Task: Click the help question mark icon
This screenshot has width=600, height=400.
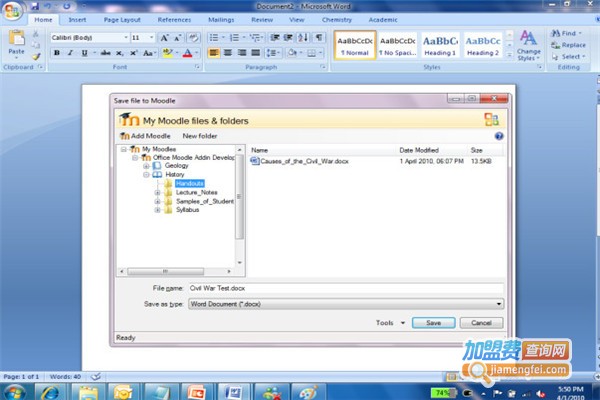Action: click(498, 135)
